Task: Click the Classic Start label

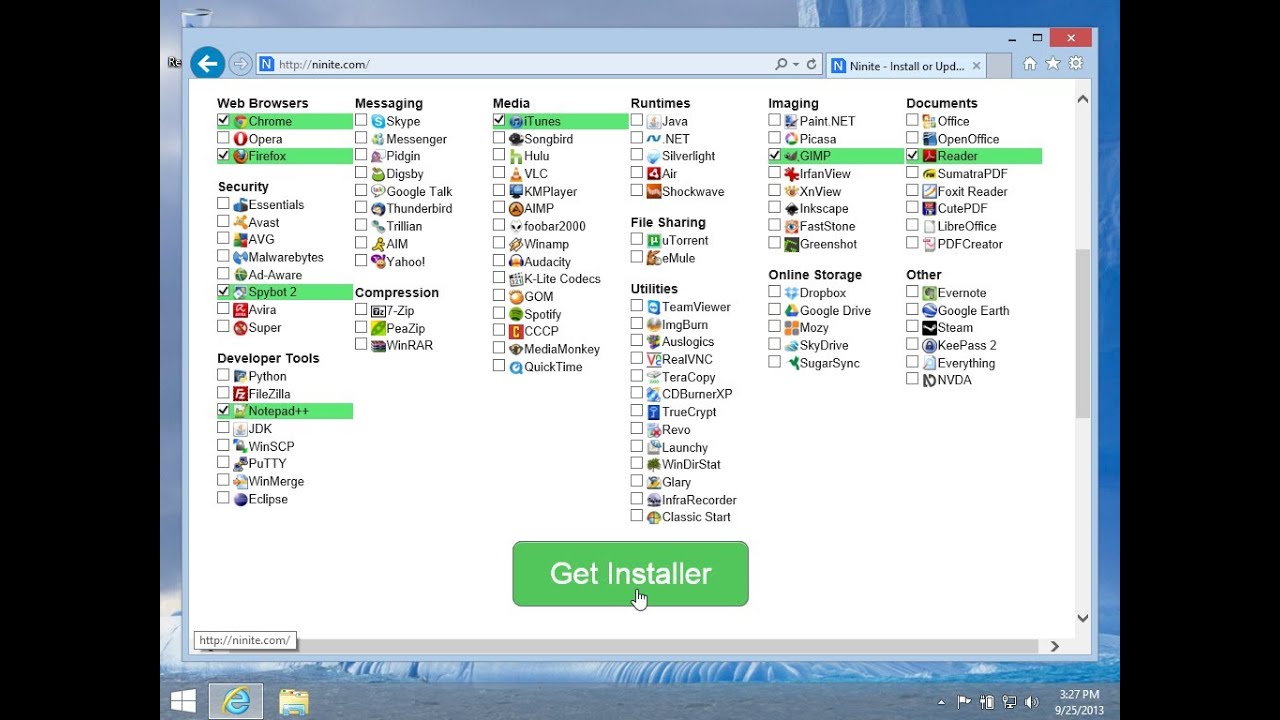Action: tap(696, 517)
